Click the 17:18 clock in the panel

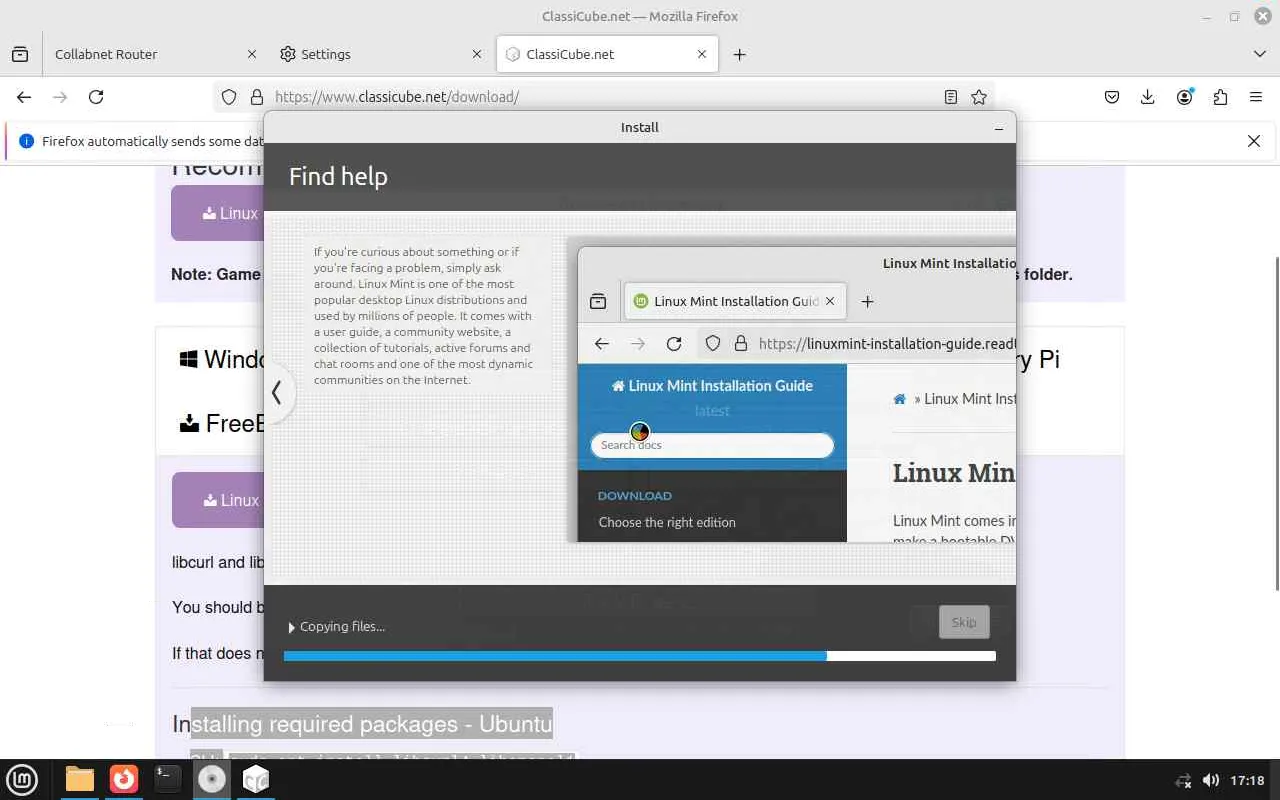point(1247,780)
